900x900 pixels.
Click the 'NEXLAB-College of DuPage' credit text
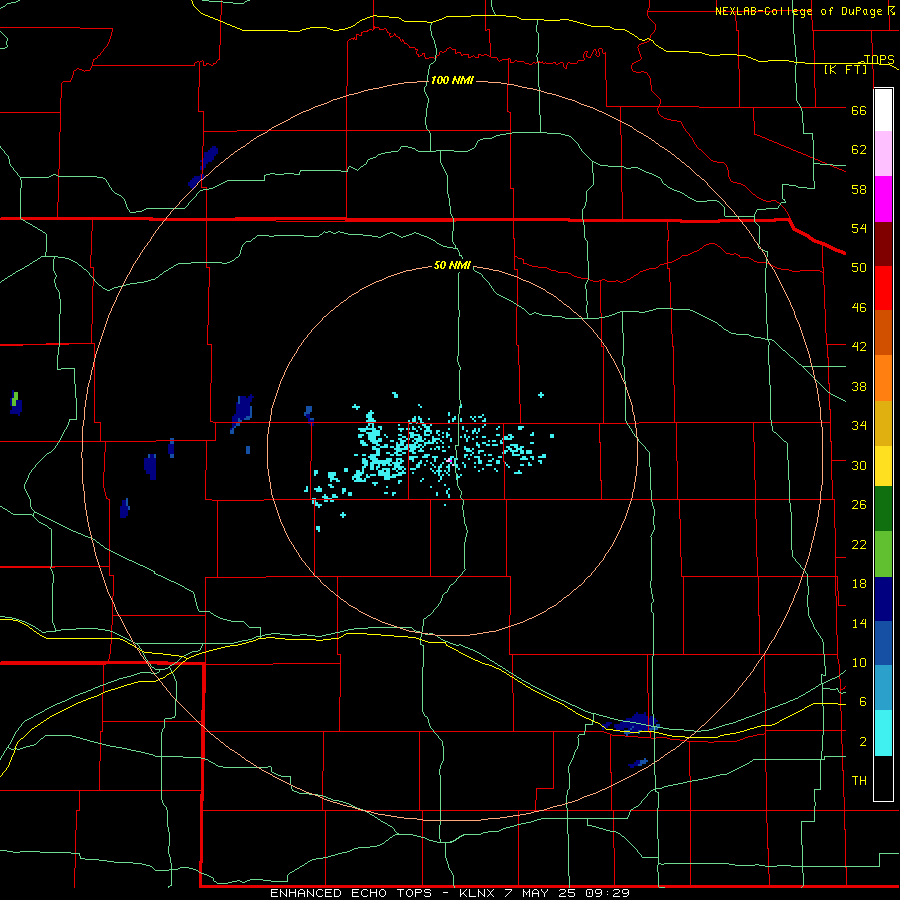(798, 11)
